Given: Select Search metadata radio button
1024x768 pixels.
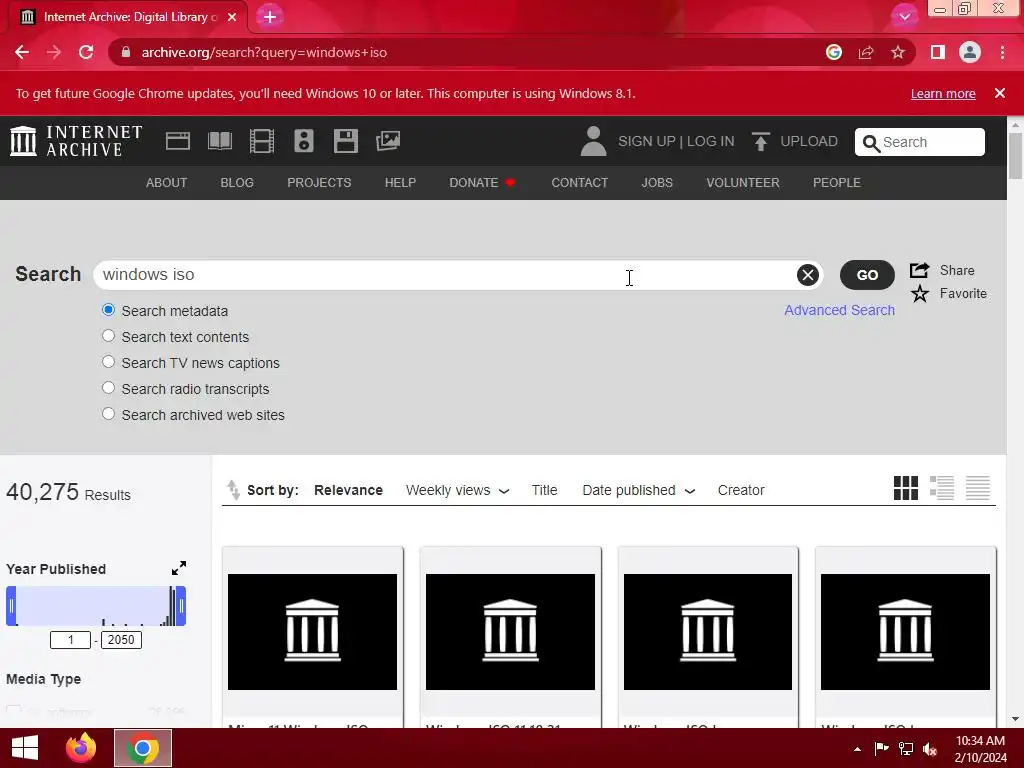Looking at the screenshot, I should [x=108, y=310].
